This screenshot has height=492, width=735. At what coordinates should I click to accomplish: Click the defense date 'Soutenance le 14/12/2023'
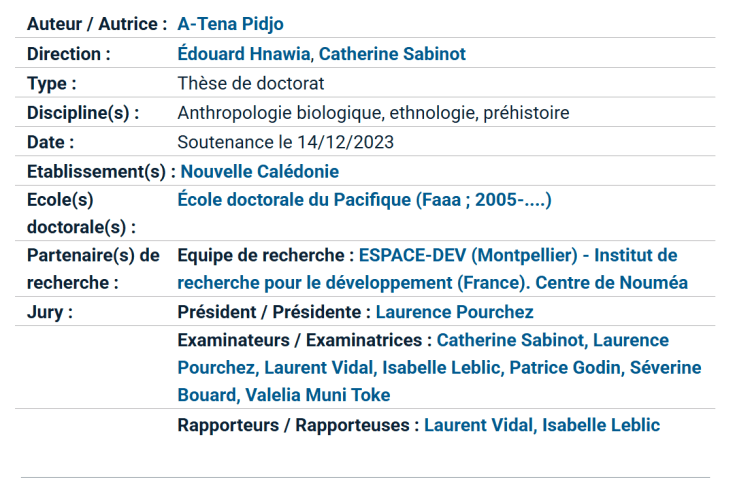(x=285, y=142)
